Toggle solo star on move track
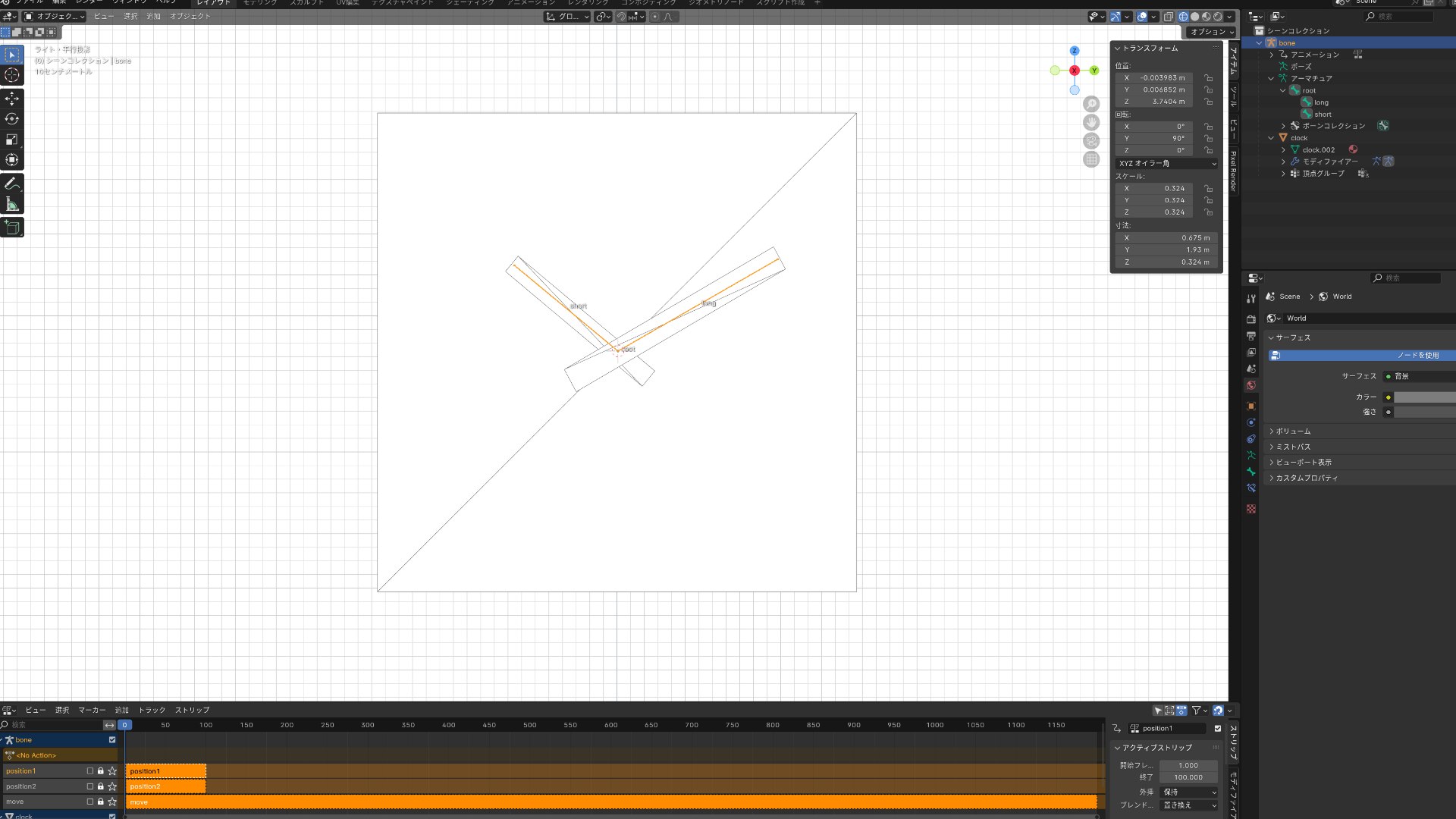The height and width of the screenshot is (819, 1456). (x=112, y=802)
